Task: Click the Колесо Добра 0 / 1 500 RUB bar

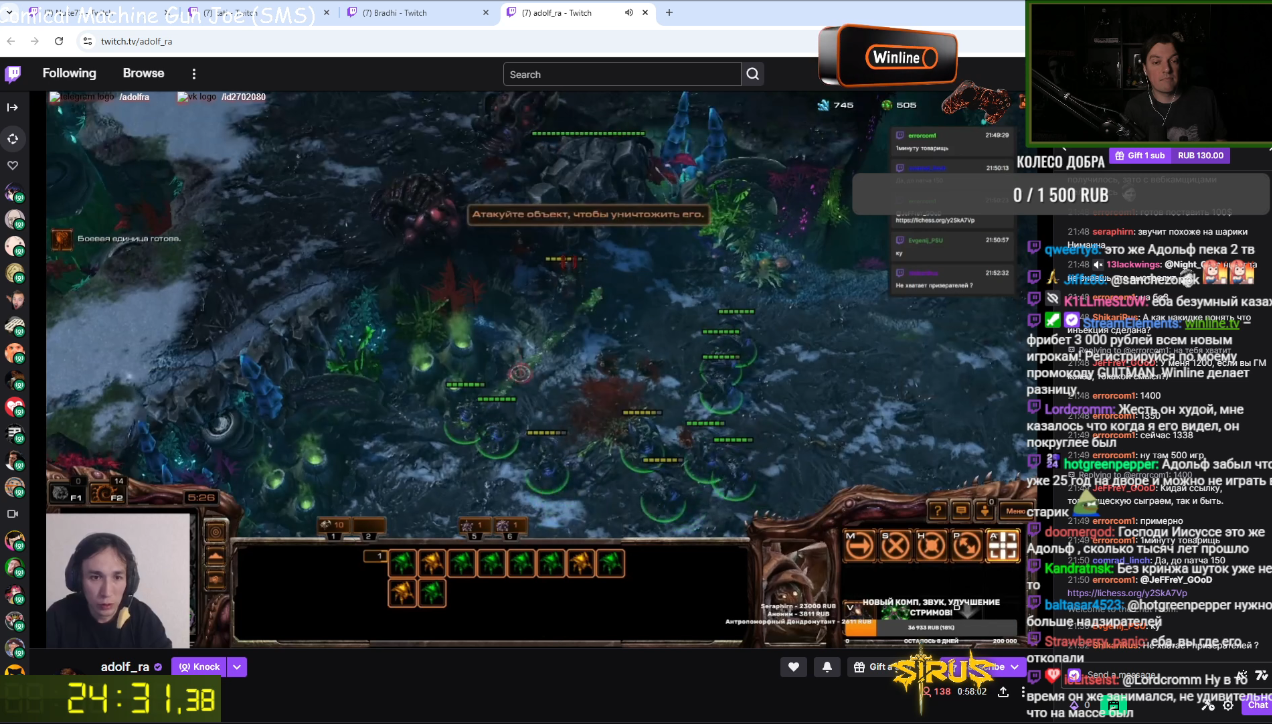Action: point(1060,195)
